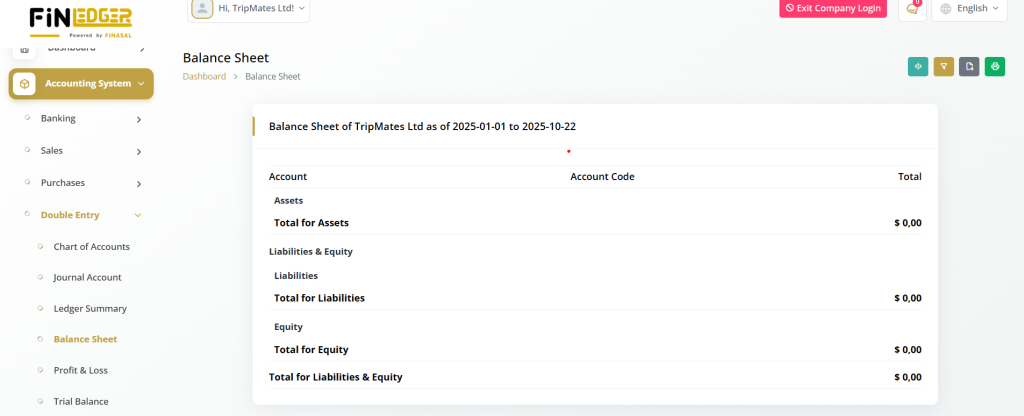
Task: Open the chat messages notification icon
Action: point(911,9)
